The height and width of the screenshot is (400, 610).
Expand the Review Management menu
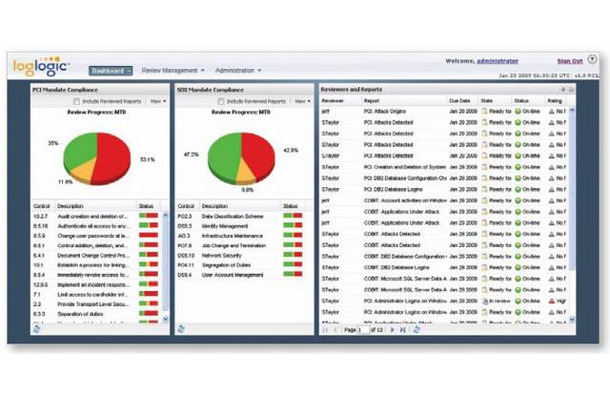[173, 70]
